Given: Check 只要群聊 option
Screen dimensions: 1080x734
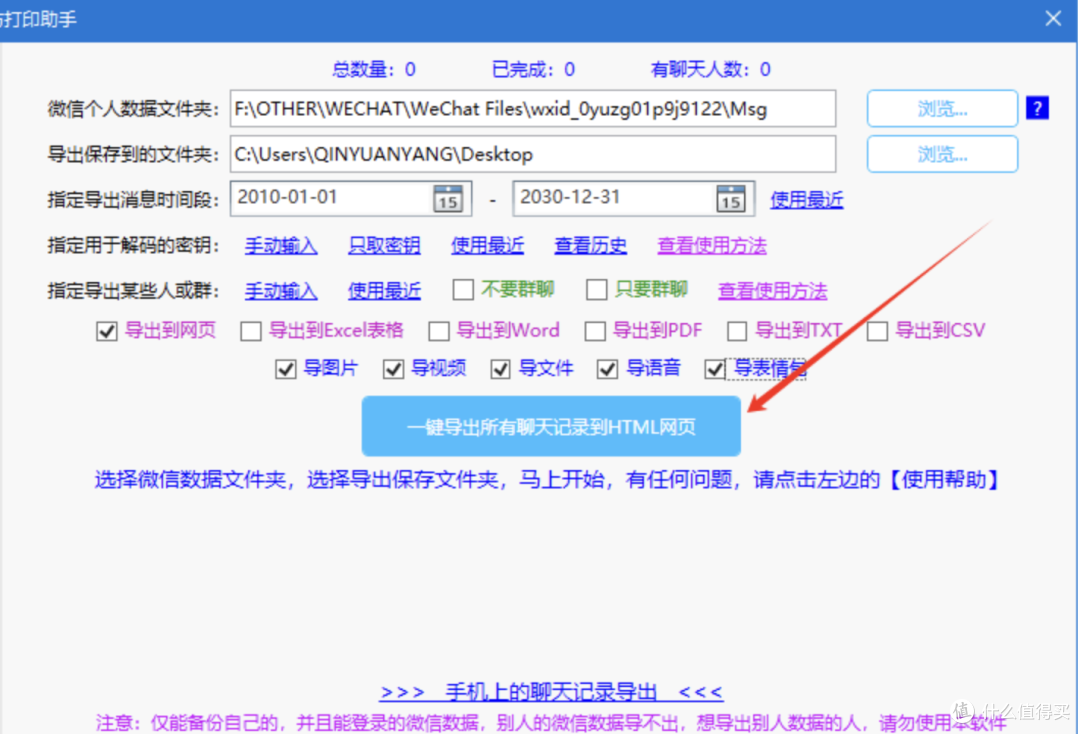Looking at the screenshot, I should point(596,290).
